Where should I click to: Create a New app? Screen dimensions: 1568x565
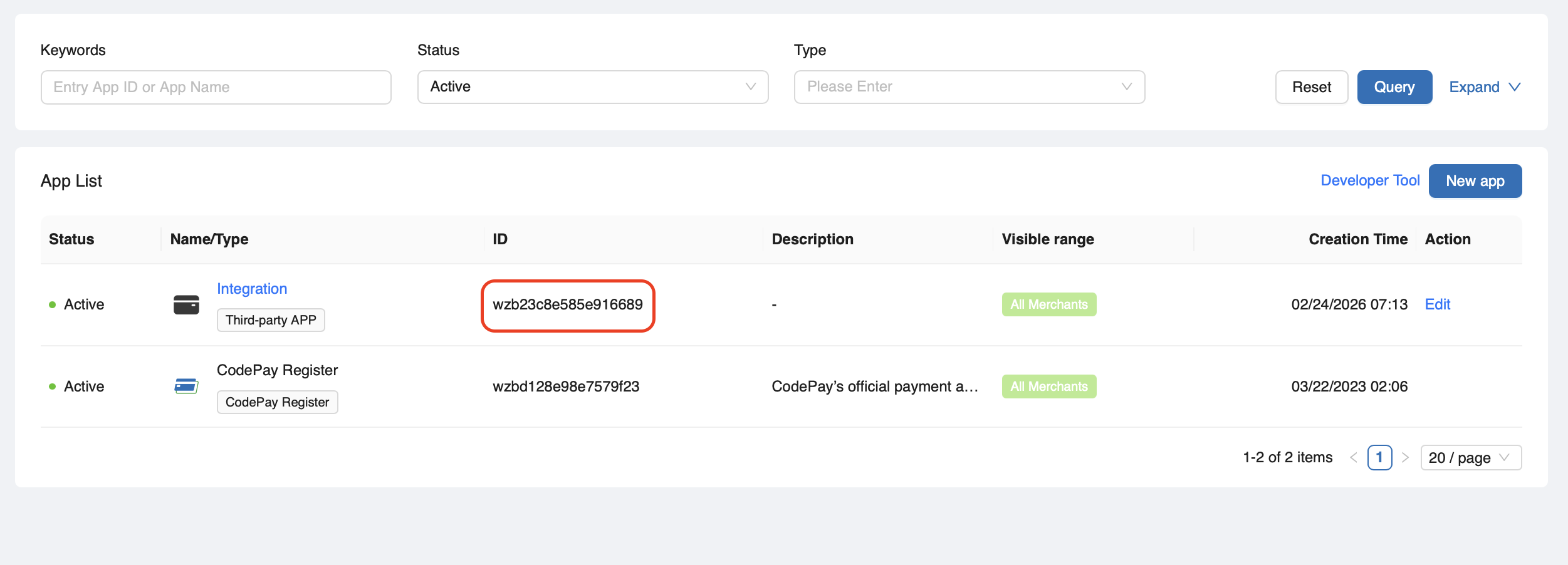(1475, 181)
